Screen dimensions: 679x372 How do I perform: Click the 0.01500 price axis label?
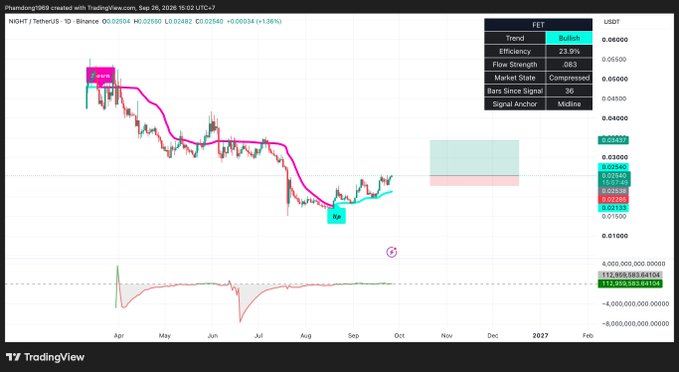click(x=614, y=216)
